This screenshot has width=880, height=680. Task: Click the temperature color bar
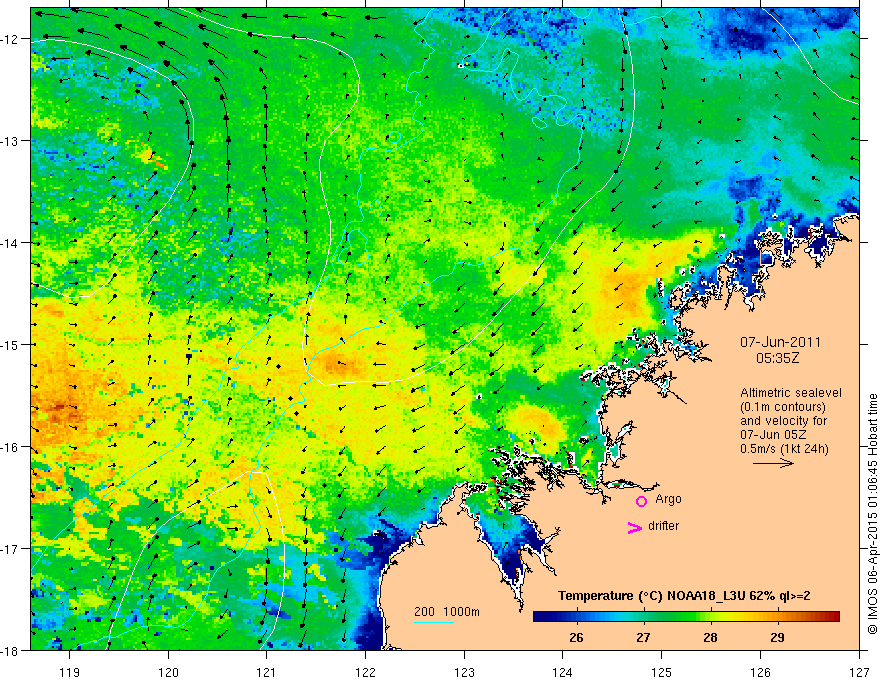686,617
